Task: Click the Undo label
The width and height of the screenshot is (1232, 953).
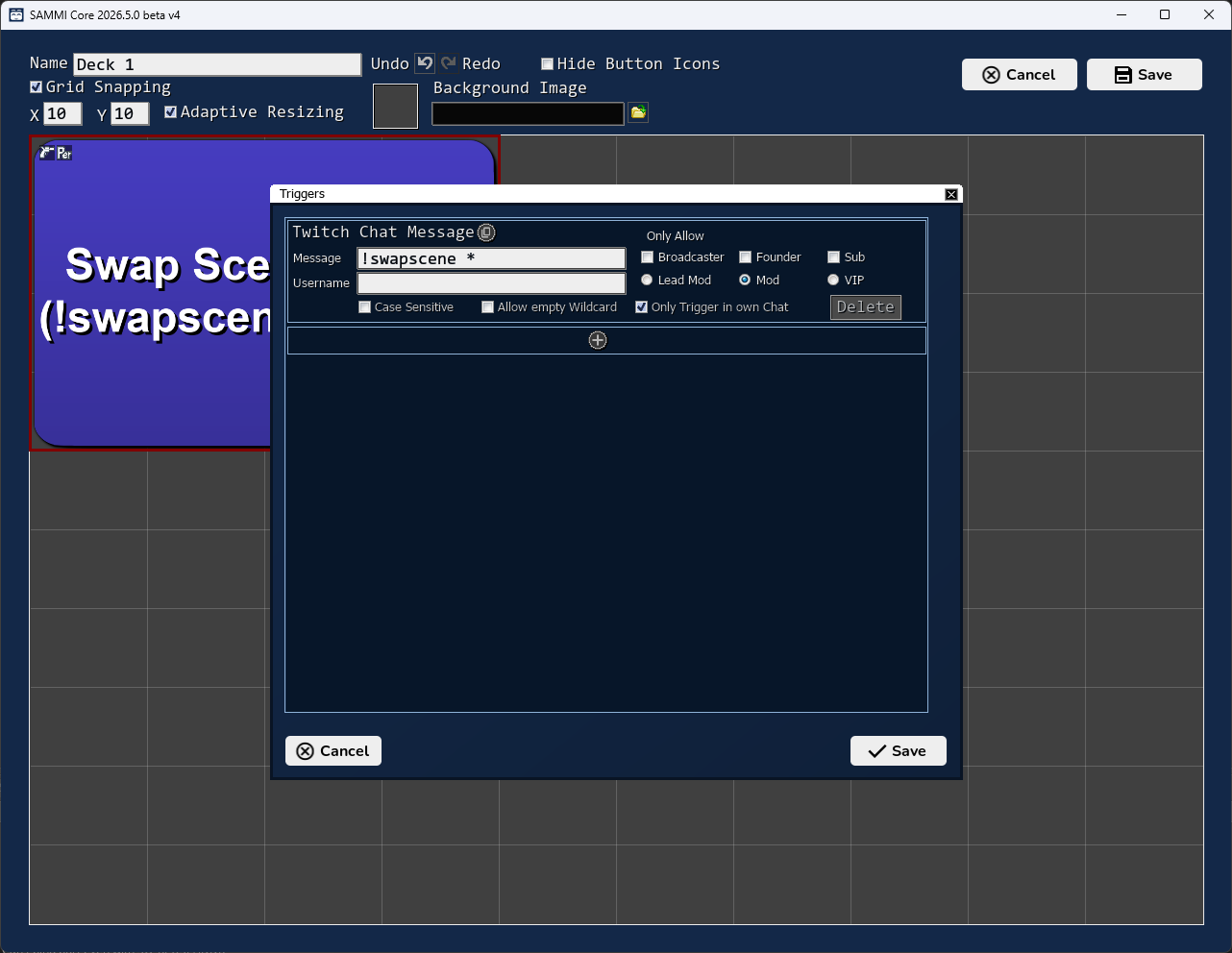Action: [389, 63]
